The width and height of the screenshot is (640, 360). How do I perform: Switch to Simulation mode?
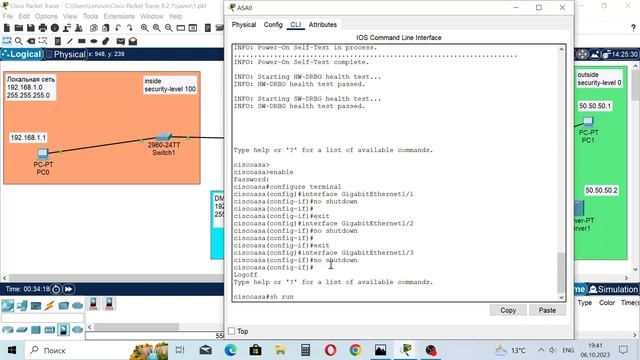coord(613,289)
